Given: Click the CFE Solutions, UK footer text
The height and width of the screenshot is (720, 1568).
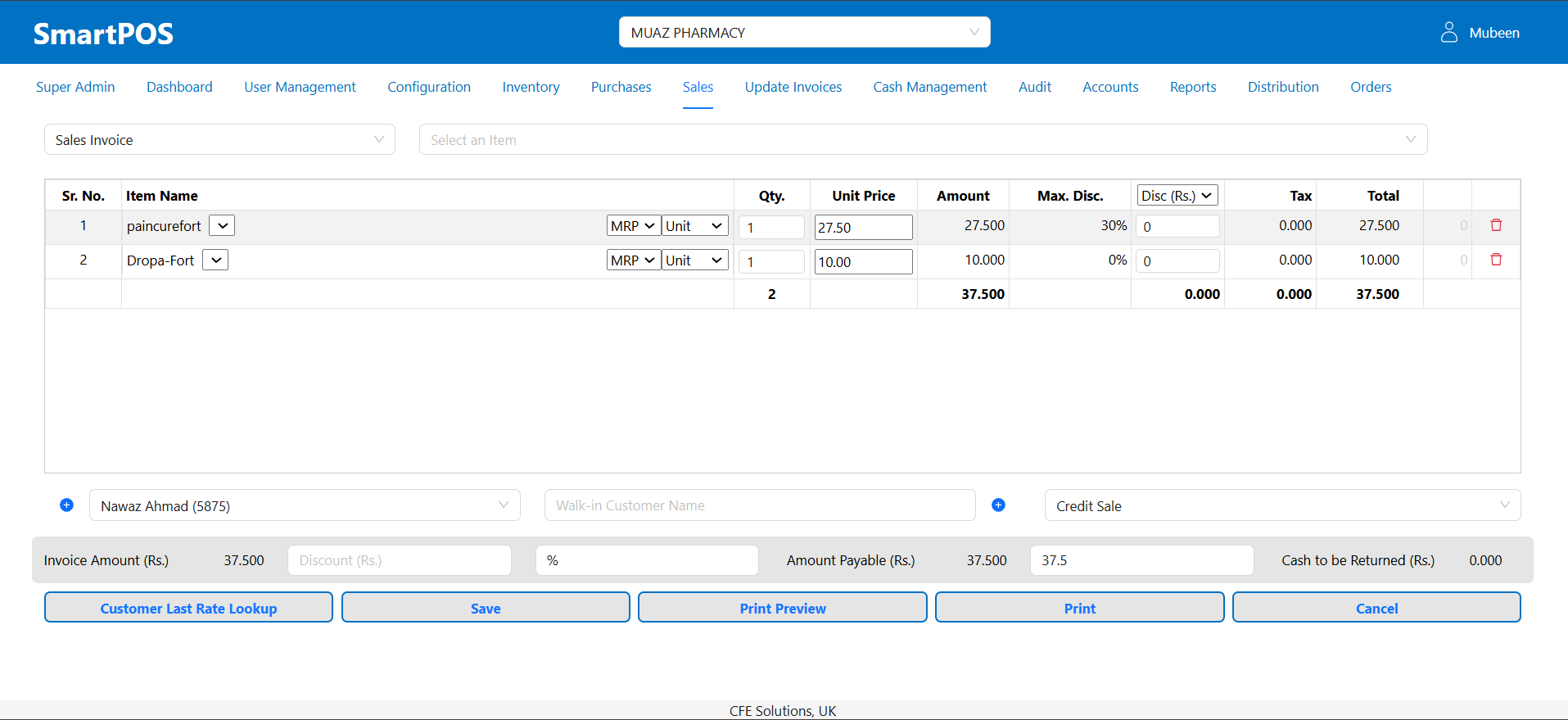Looking at the screenshot, I should [783, 711].
